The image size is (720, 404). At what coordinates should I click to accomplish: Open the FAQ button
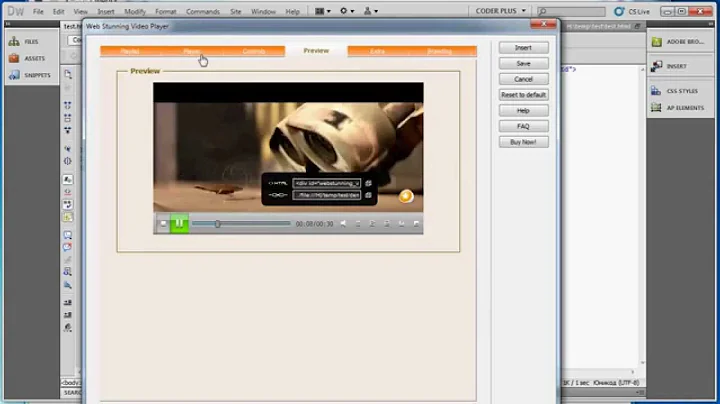523,126
